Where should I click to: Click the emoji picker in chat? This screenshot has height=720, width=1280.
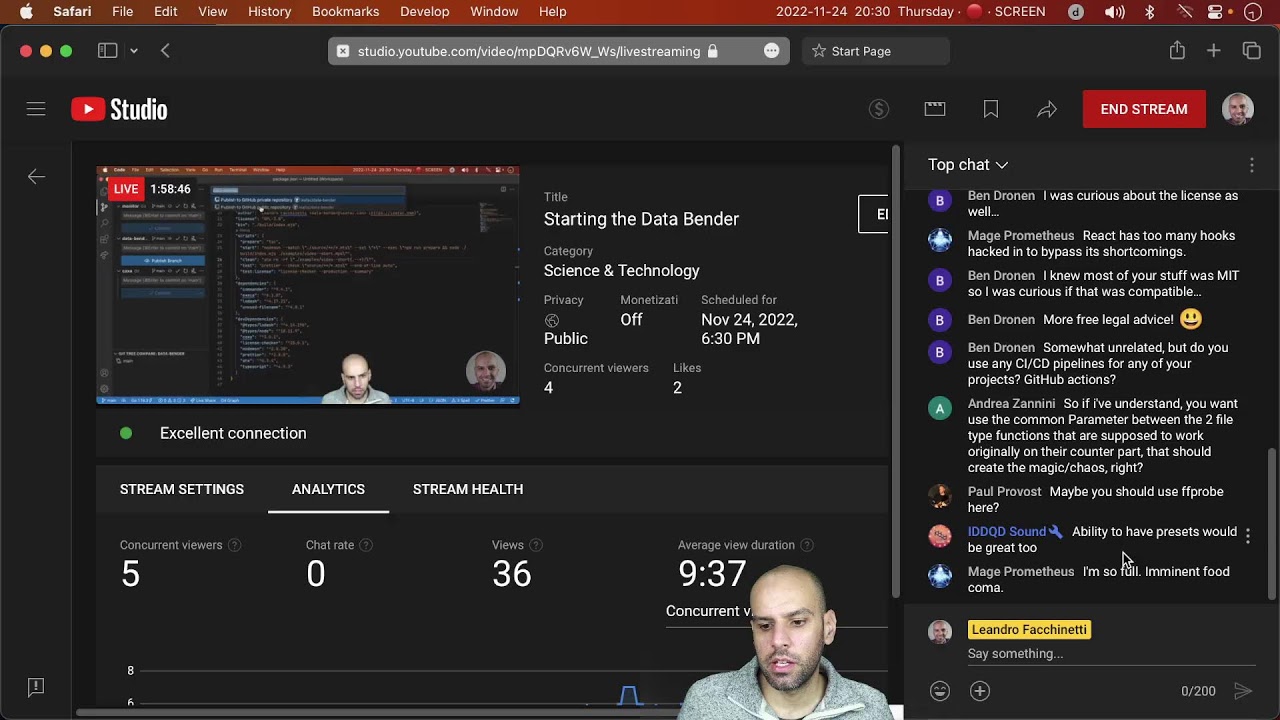click(x=940, y=691)
